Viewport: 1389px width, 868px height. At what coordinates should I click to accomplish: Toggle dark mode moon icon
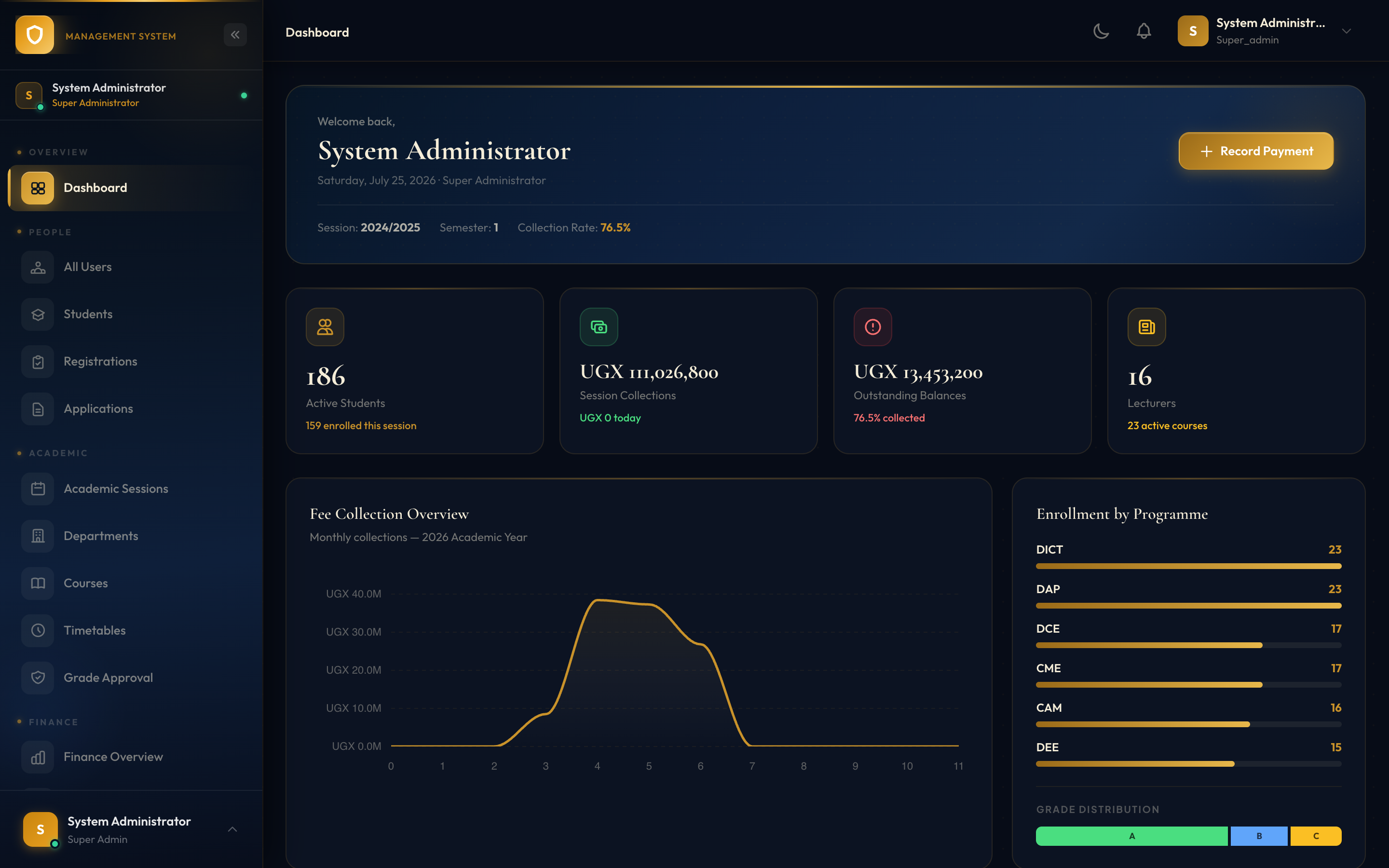click(x=1101, y=31)
